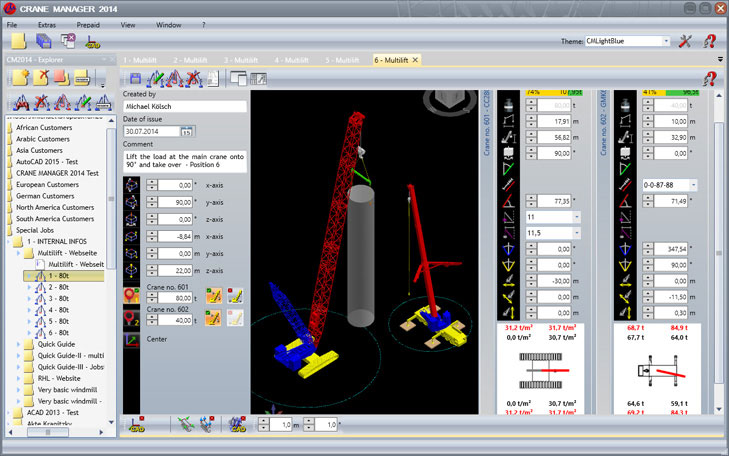729x456 pixels.
Task: Click the Center coordinate axes icon
Action: click(132, 339)
